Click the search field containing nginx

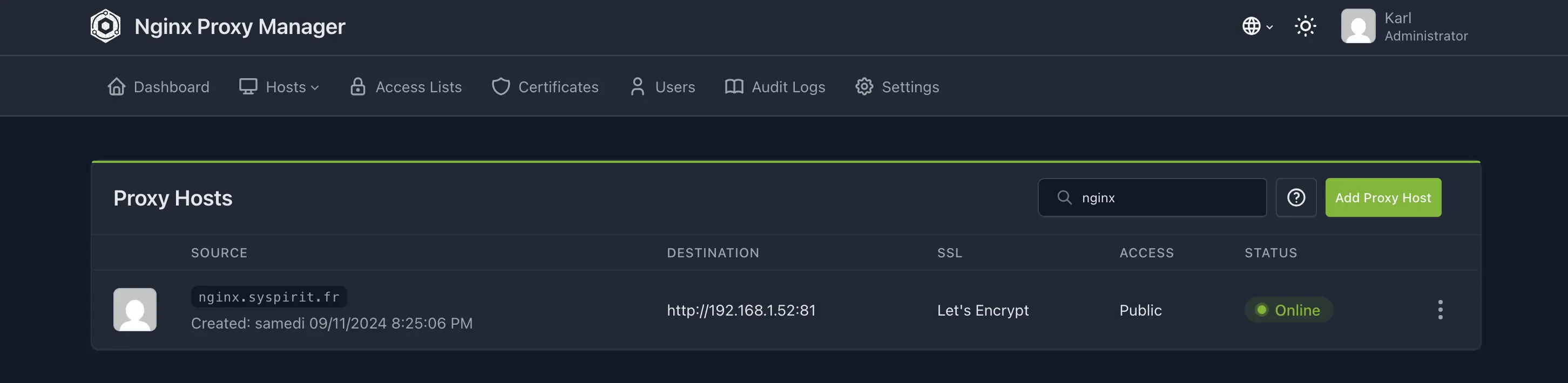tap(1152, 197)
